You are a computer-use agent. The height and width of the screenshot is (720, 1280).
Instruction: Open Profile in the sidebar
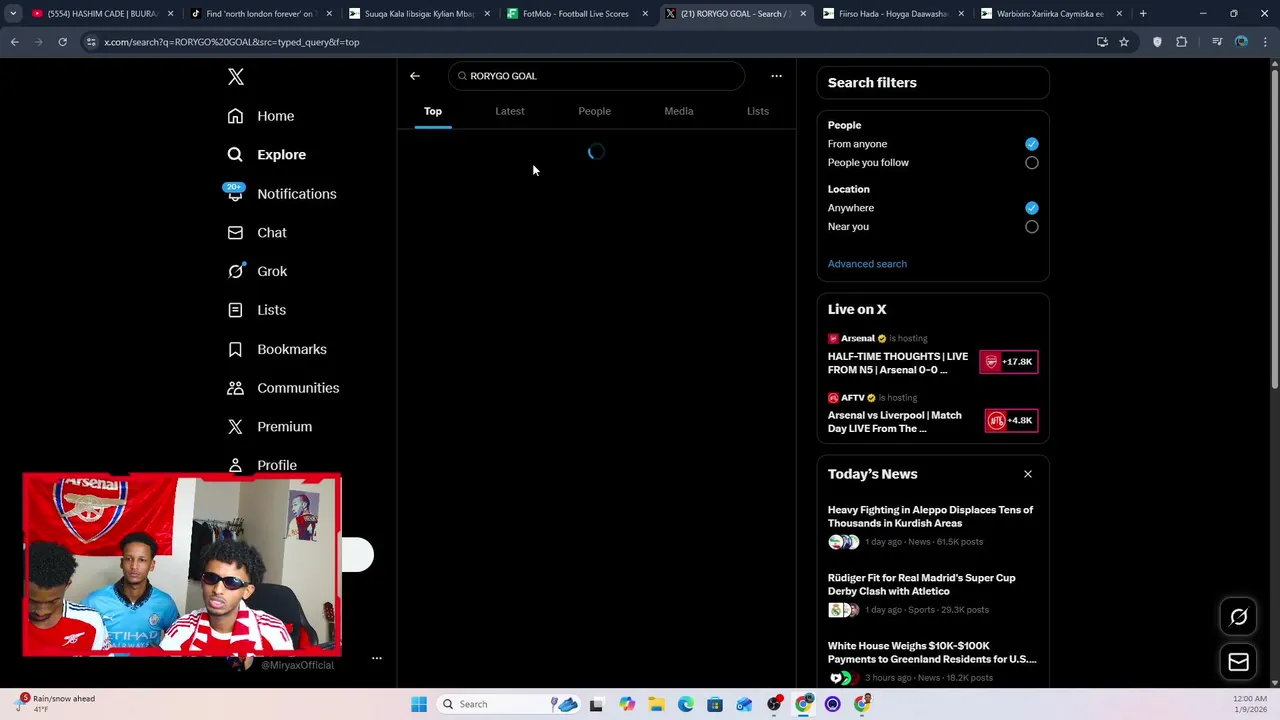[262, 465]
